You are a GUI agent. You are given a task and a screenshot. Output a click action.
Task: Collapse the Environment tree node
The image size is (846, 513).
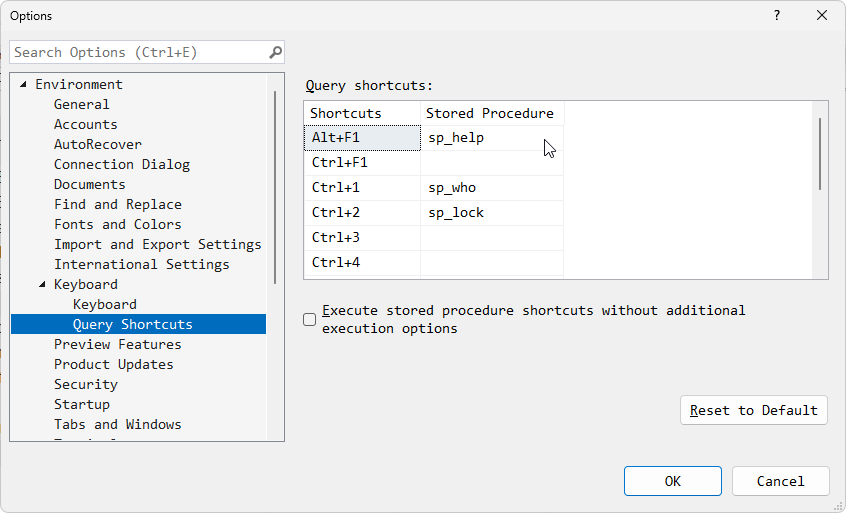[x=23, y=84]
